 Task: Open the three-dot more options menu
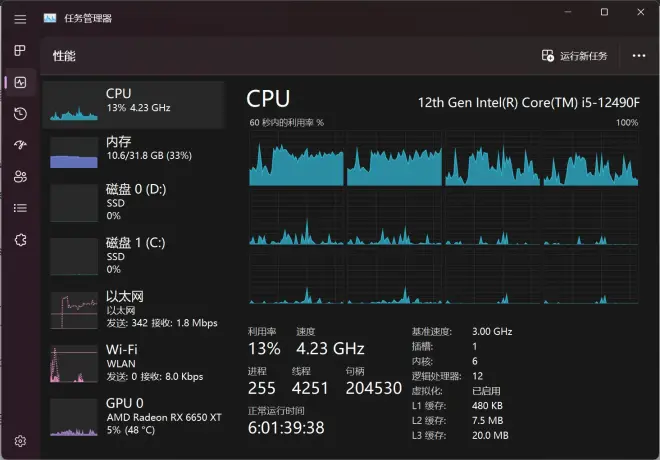coord(639,56)
